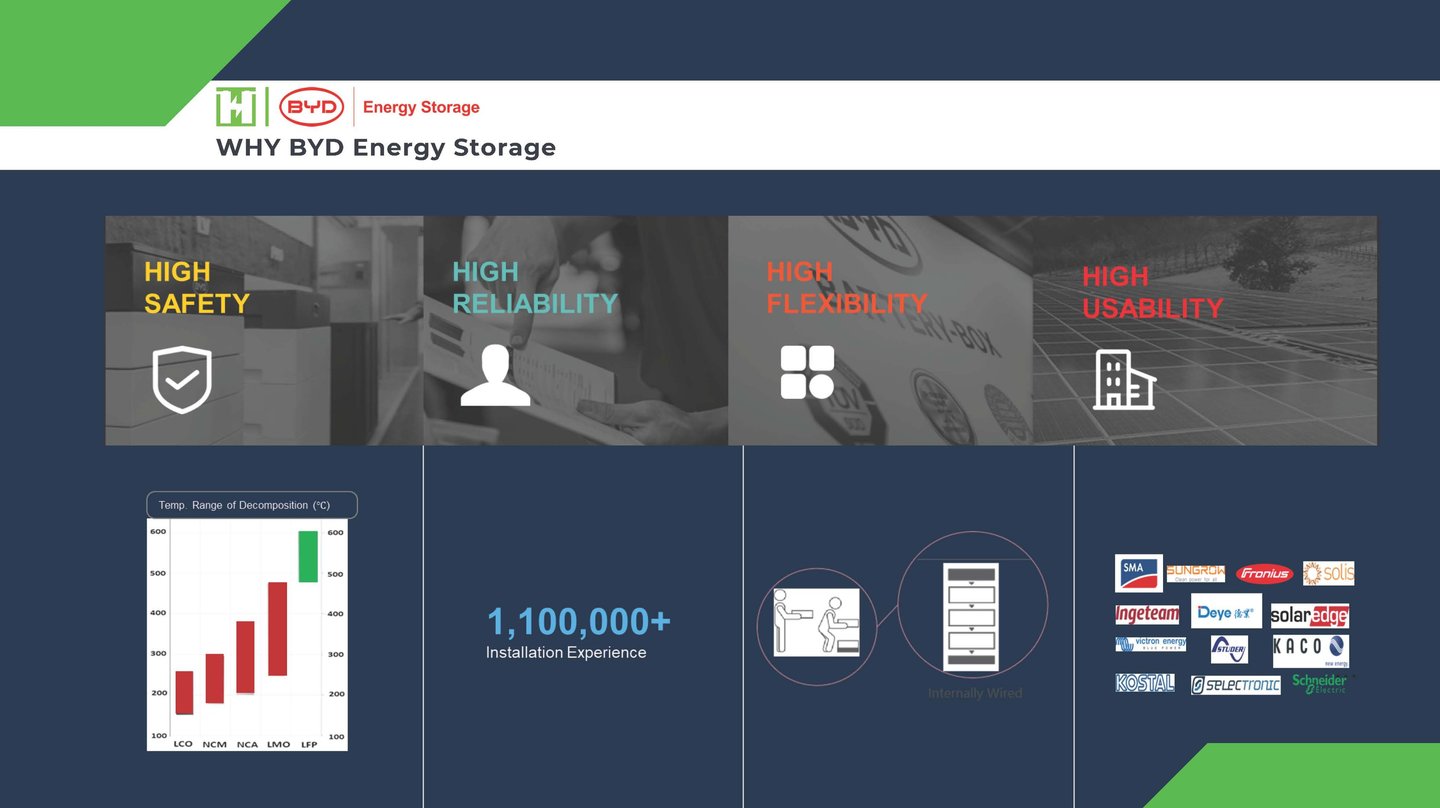The width and height of the screenshot is (1440, 808).
Task: Click the shield checkmark safety icon
Action: click(182, 380)
